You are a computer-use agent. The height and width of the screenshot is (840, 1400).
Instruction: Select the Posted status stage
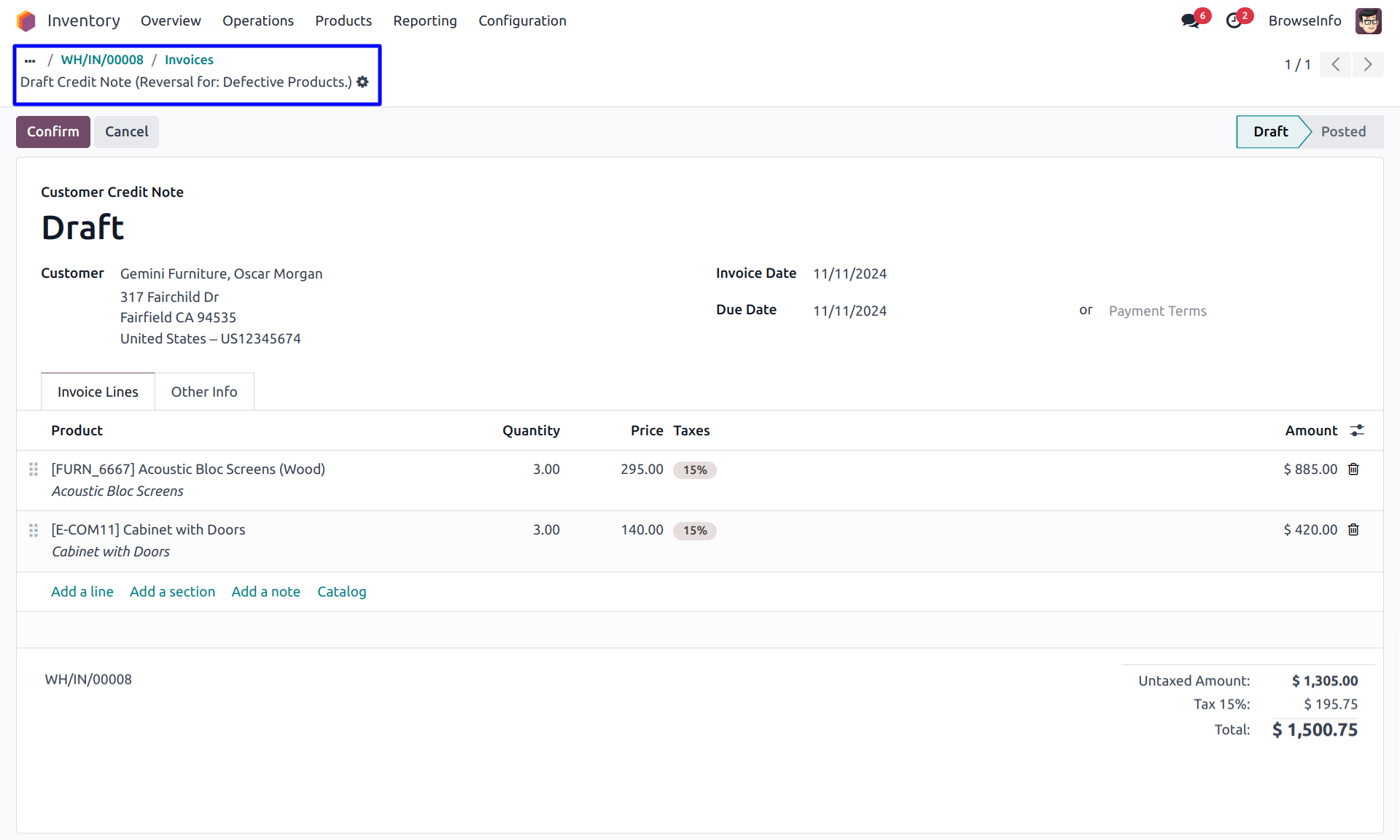point(1342,131)
